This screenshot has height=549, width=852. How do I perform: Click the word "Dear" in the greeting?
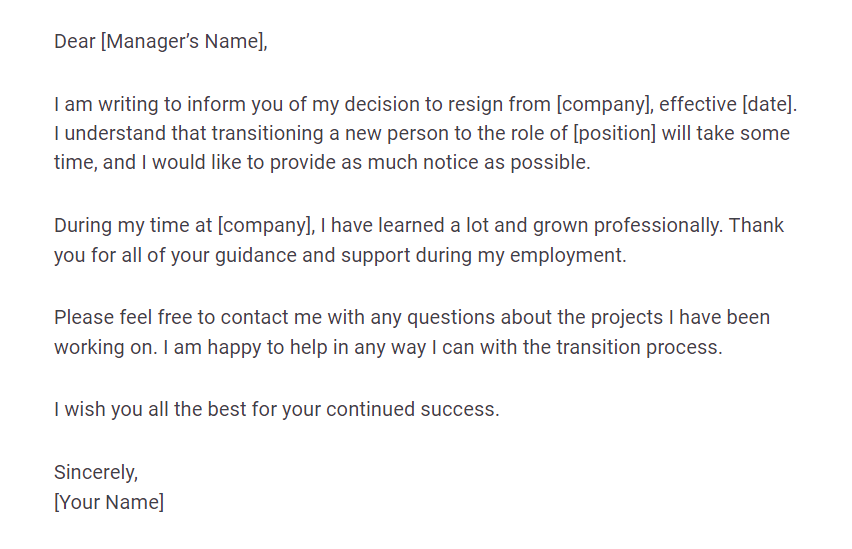click(x=75, y=42)
